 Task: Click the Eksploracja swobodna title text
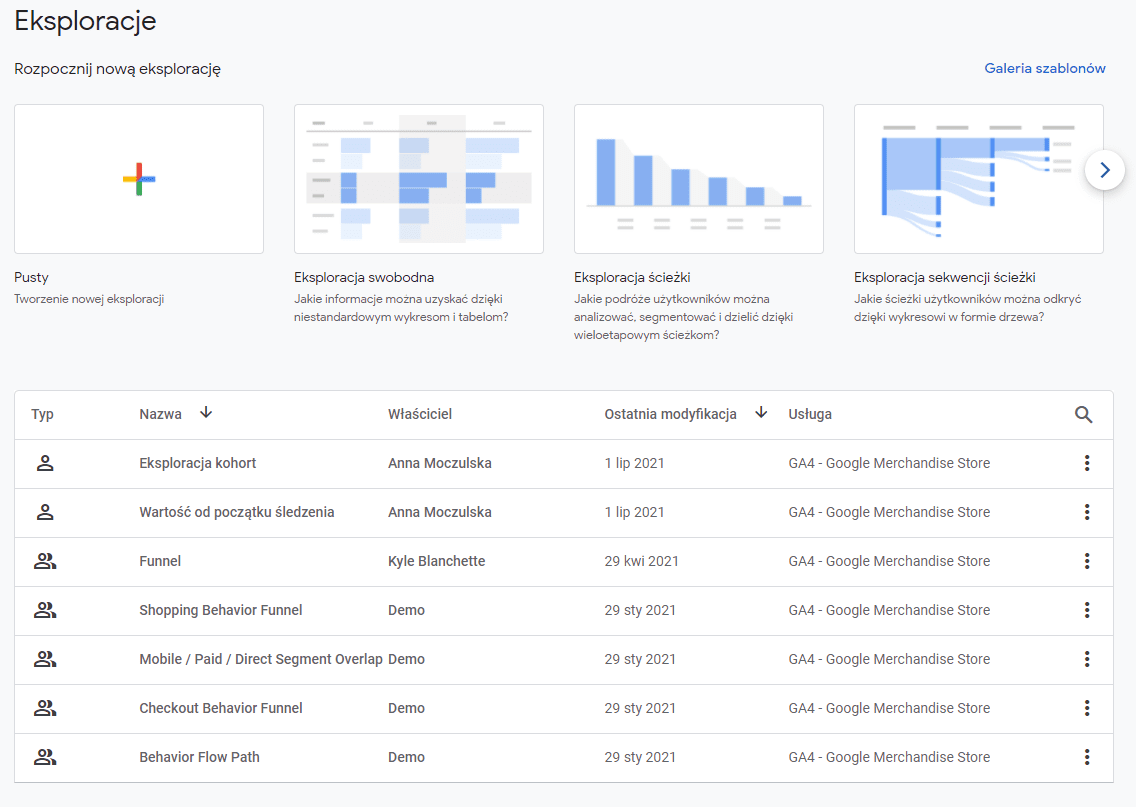364,277
